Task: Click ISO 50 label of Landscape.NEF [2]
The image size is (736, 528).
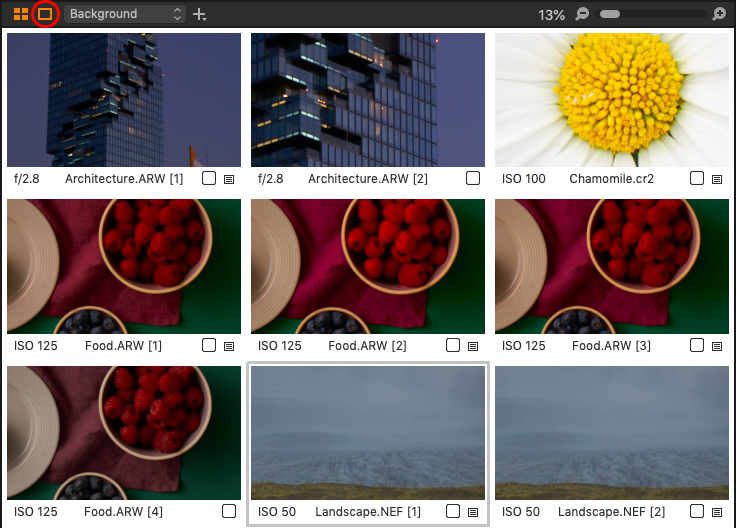Action: [x=521, y=512]
